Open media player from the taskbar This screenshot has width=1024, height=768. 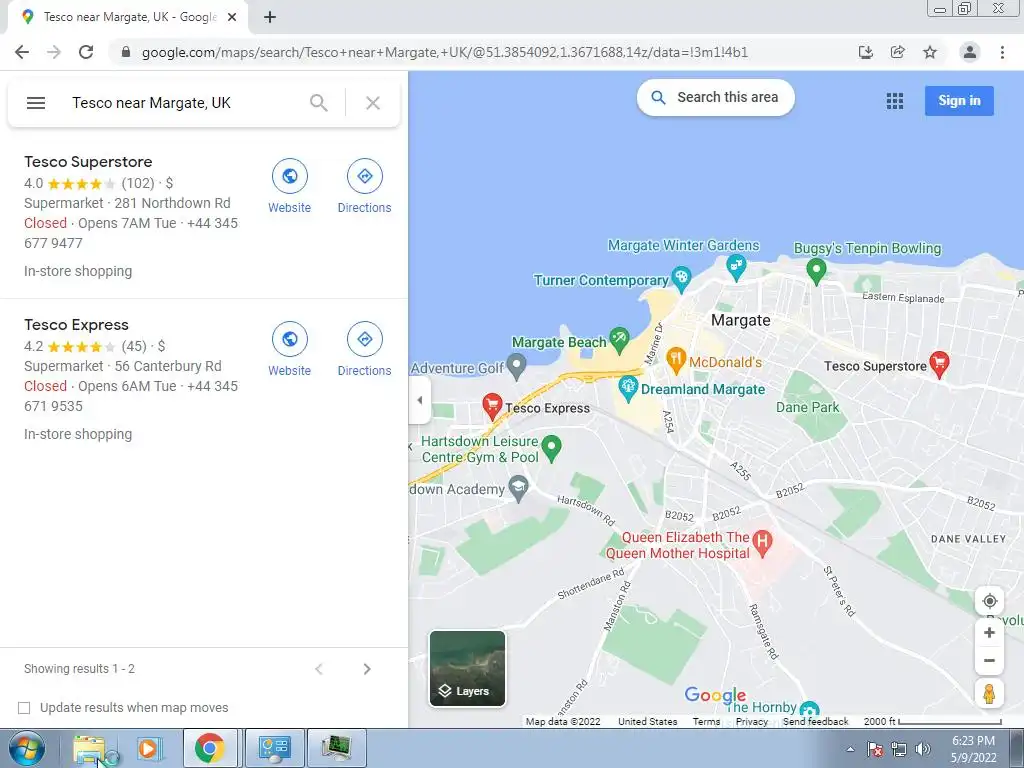(149, 748)
